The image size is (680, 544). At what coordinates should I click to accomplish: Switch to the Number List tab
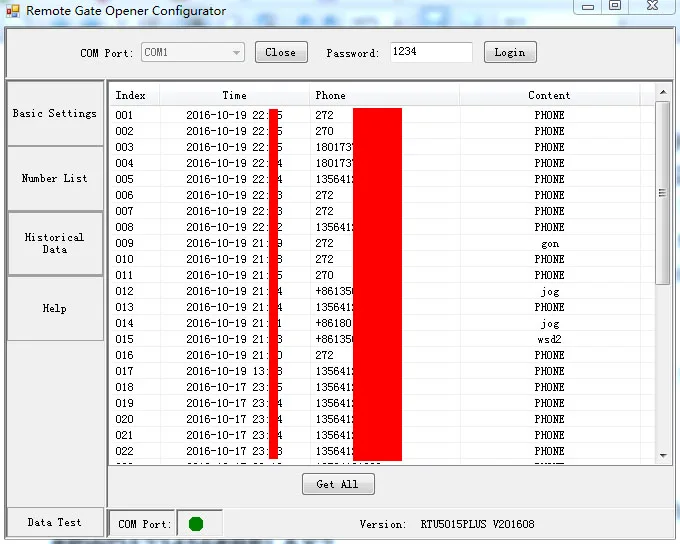[55, 178]
